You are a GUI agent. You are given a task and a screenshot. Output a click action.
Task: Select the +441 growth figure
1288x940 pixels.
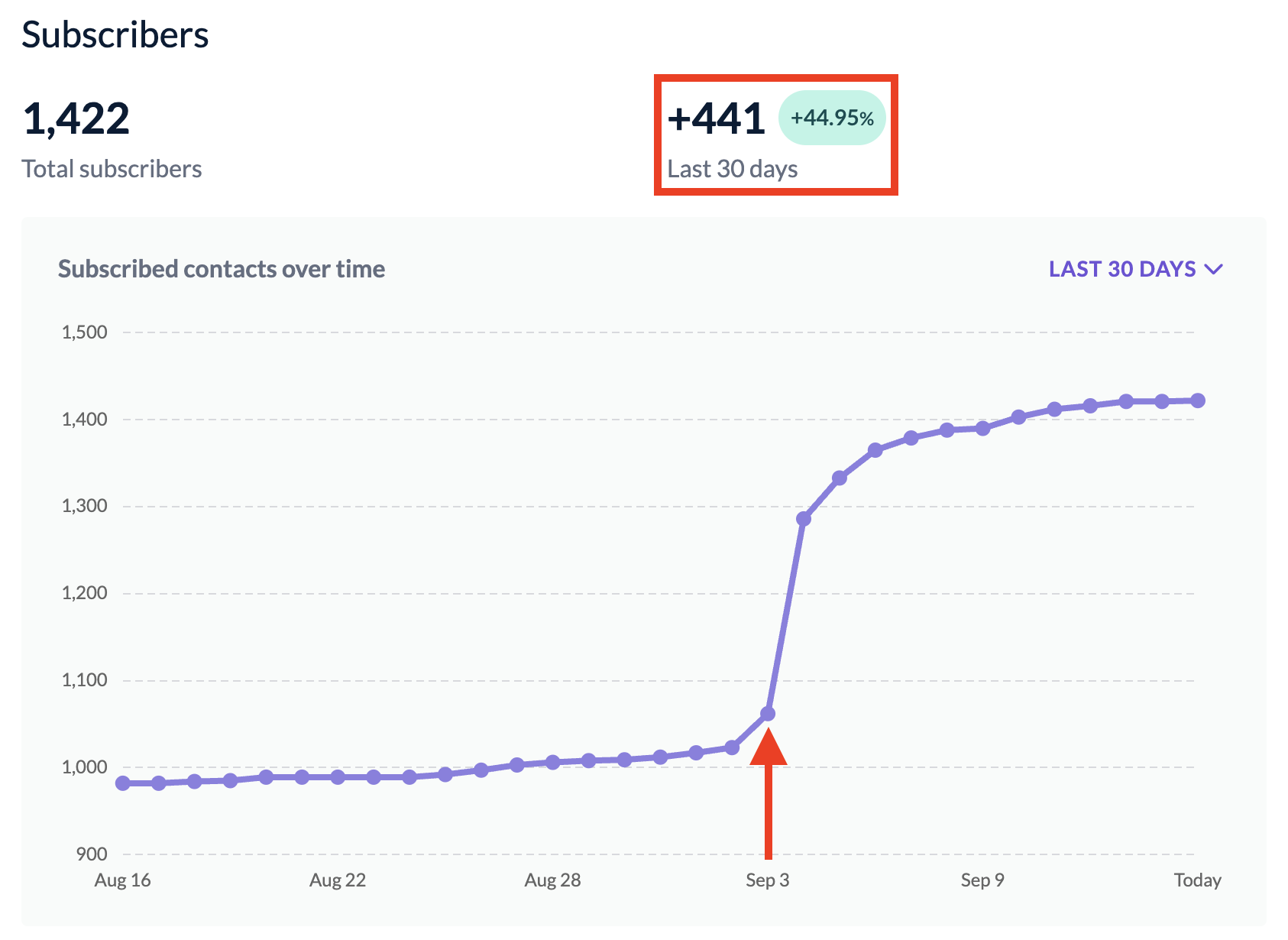(x=715, y=116)
